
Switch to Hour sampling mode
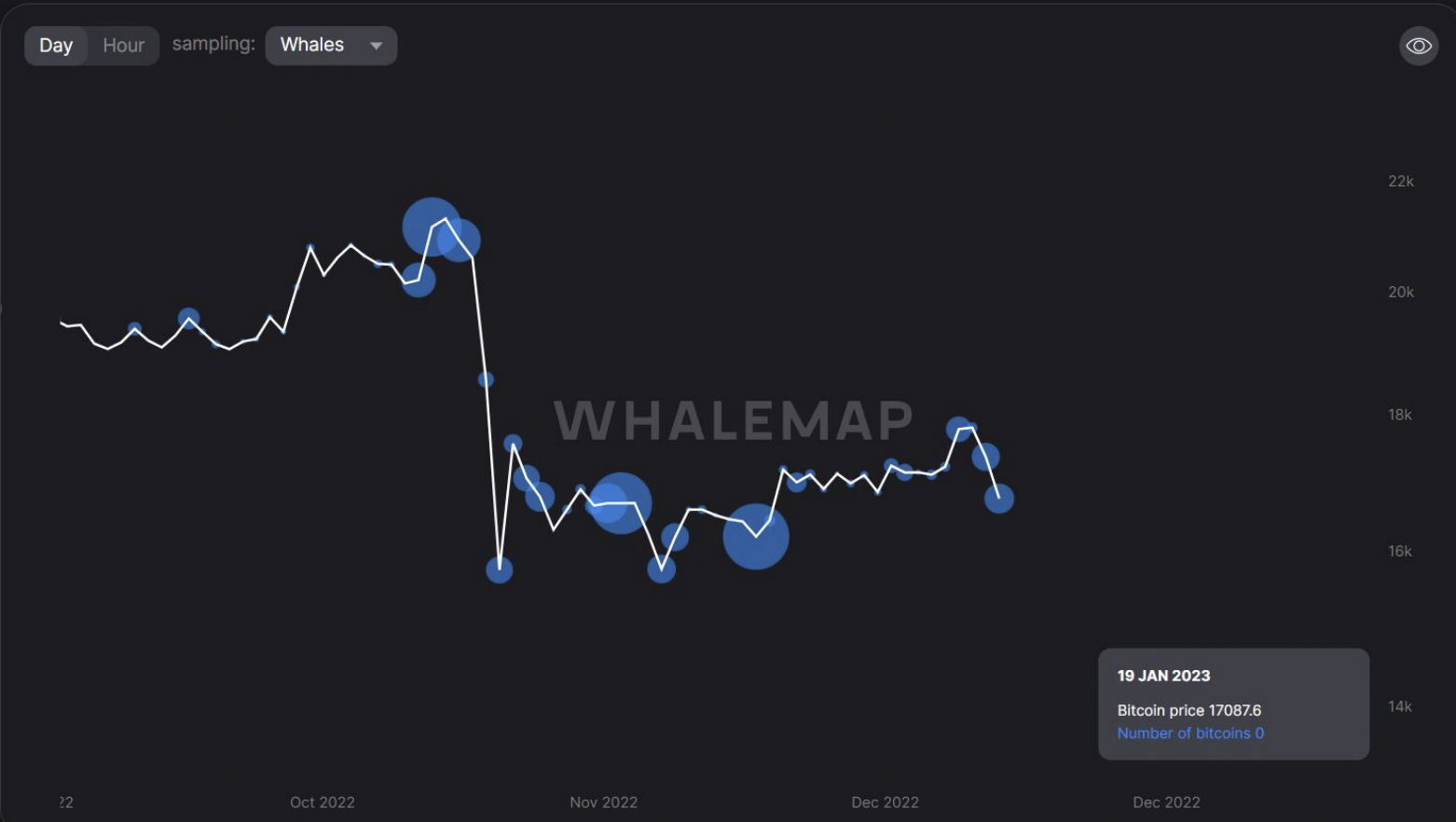click(x=122, y=45)
